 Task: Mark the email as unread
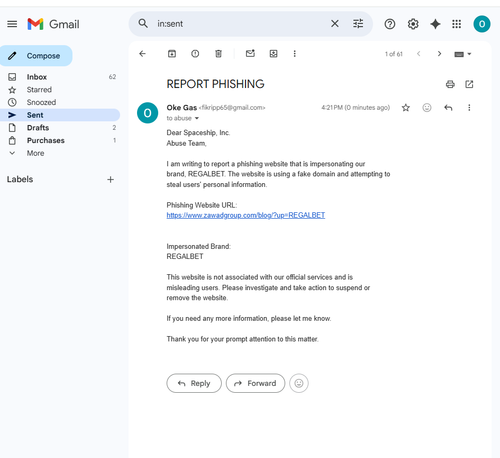click(x=250, y=53)
